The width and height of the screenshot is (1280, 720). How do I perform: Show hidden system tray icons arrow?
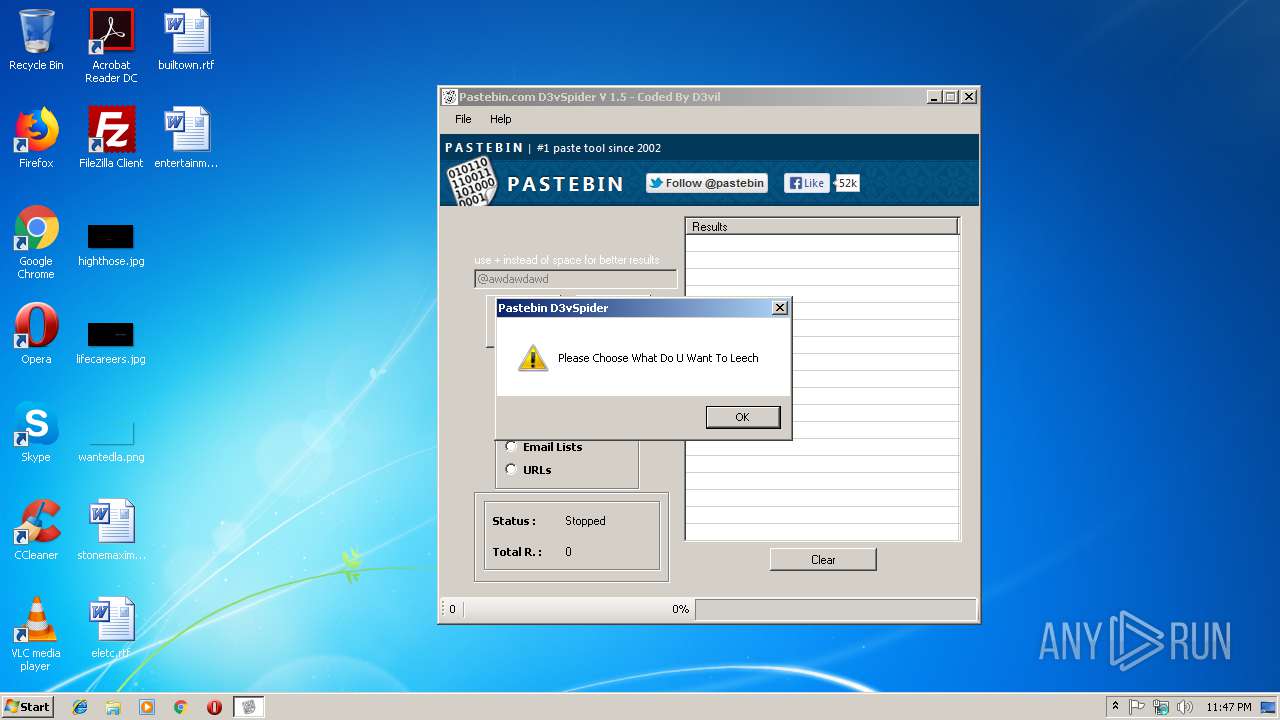pyautogui.click(x=1115, y=707)
